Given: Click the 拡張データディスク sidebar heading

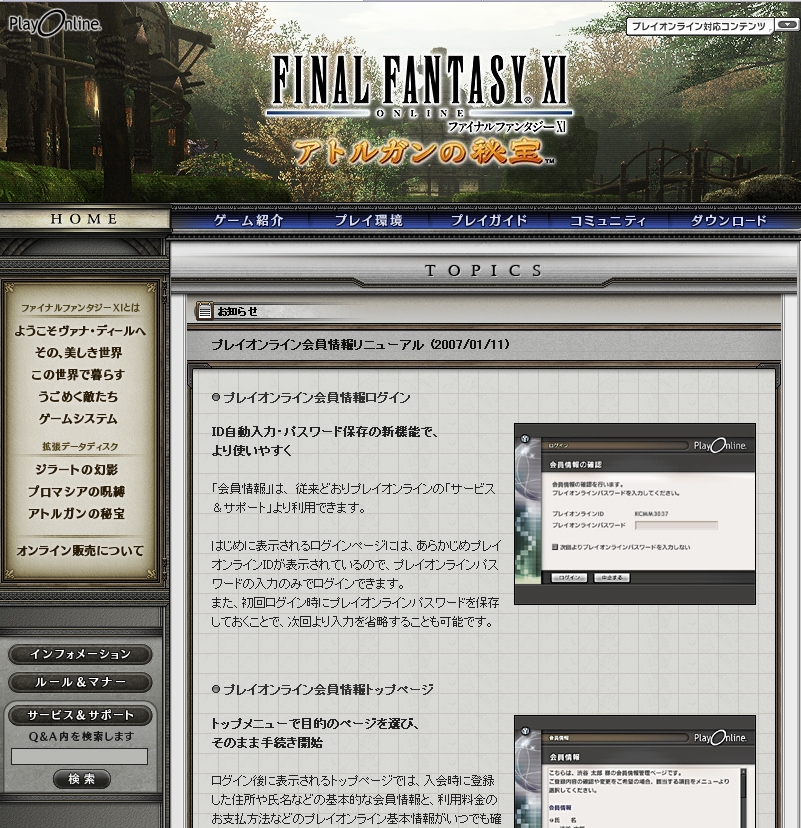Looking at the screenshot, I should coord(80,447).
